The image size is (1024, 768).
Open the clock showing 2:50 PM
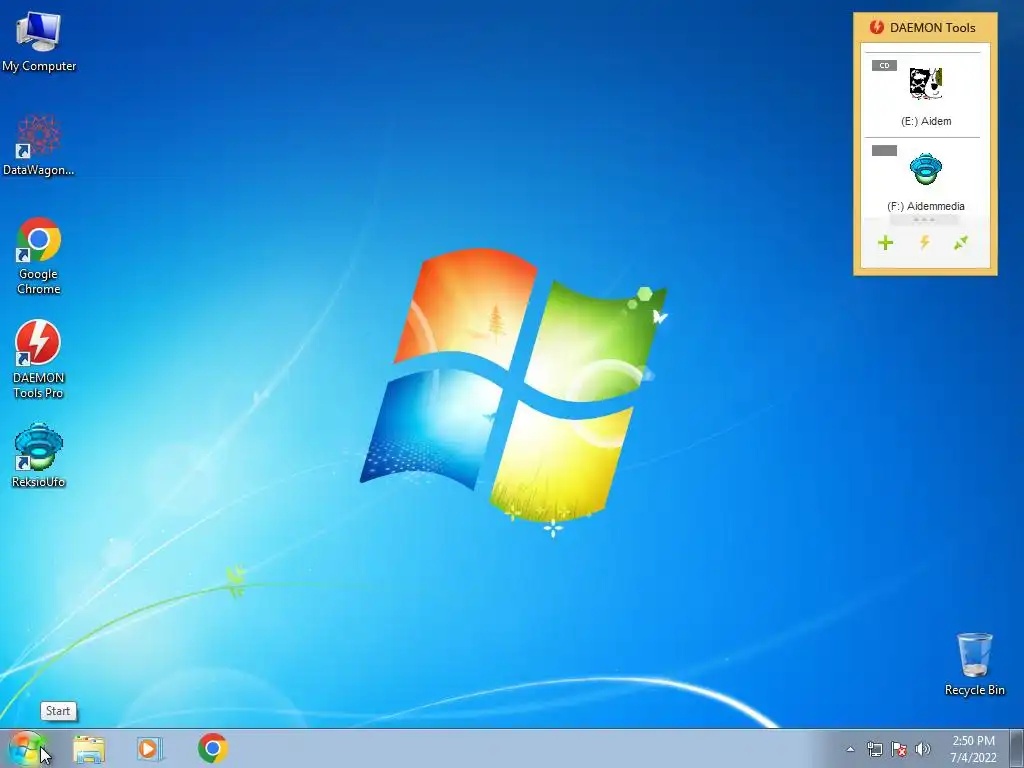pos(973,749)
